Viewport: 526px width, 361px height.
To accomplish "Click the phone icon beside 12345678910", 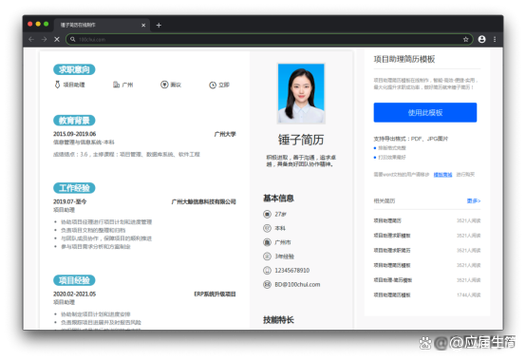I will pyautogui.click(x=267, y=270).
